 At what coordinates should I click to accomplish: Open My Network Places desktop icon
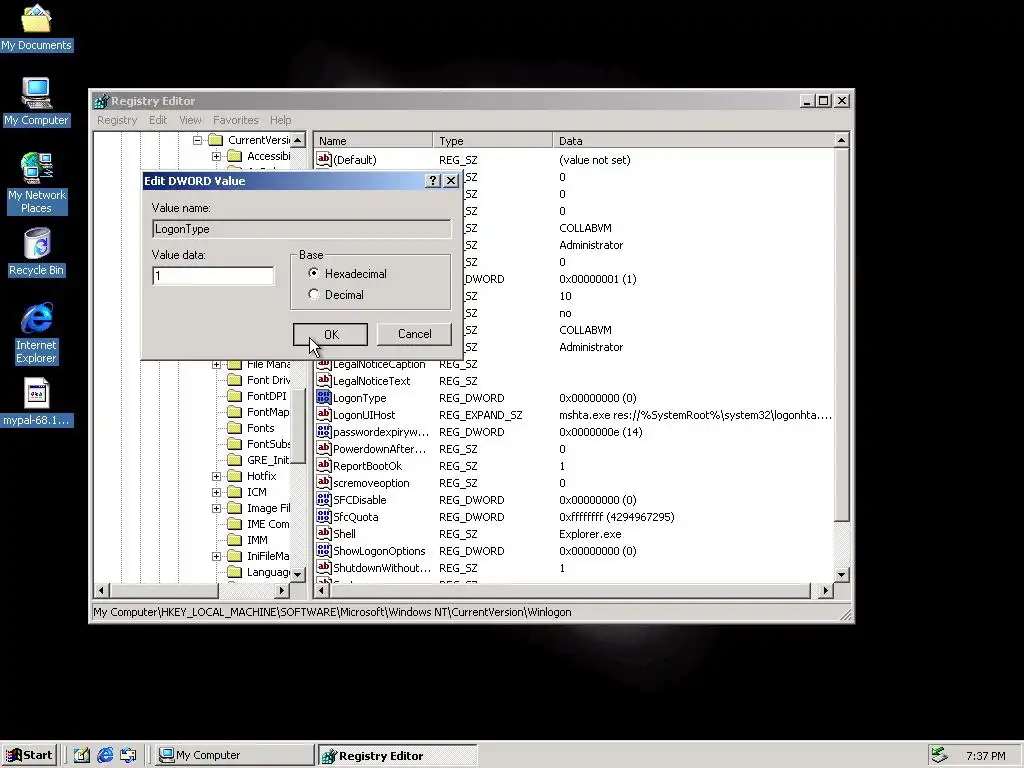coord(36,183)
